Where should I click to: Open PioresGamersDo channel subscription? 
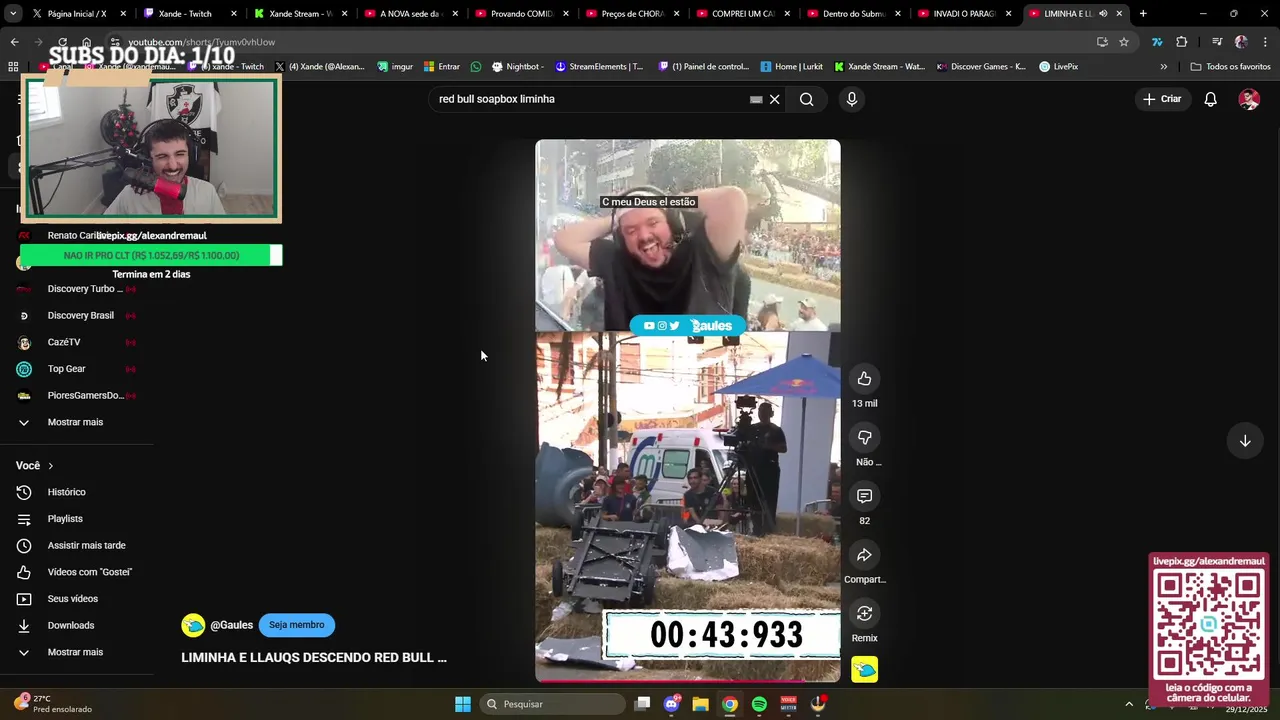pyautogui.click(x=85, y=396)
